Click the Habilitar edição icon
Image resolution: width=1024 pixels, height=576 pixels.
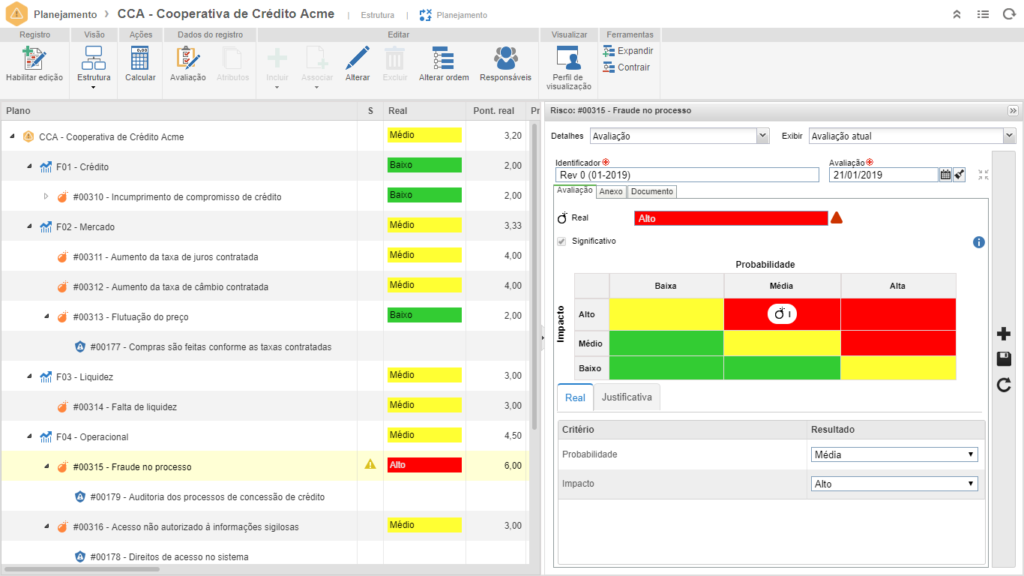[x=34, y=58]
